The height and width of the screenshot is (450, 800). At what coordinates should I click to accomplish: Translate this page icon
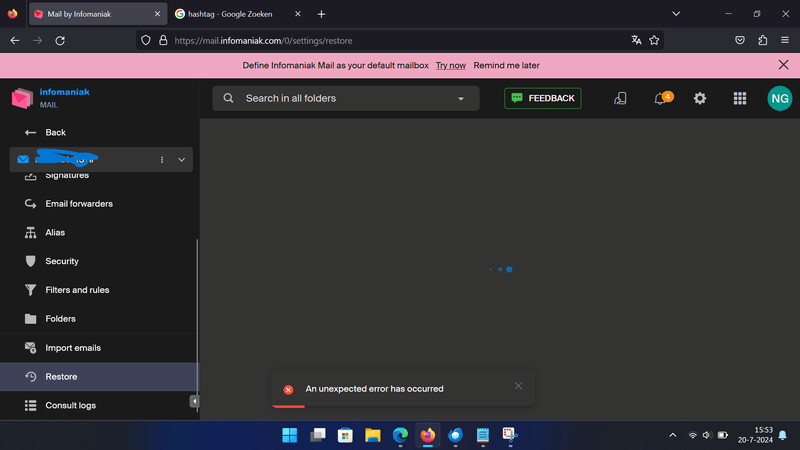pos(636,40)
